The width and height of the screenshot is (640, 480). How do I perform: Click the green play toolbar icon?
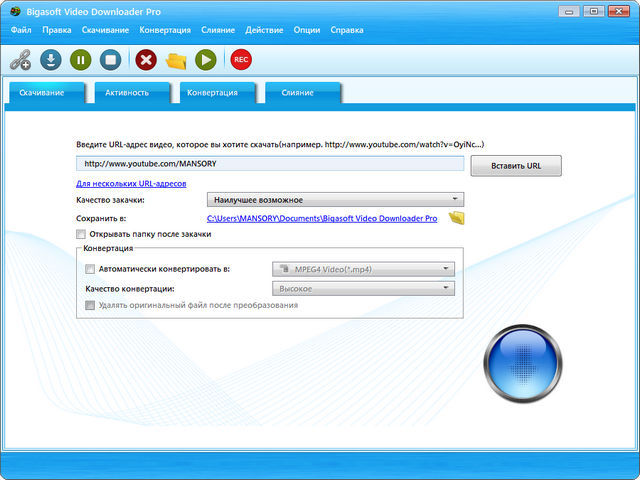click(205, 60)
